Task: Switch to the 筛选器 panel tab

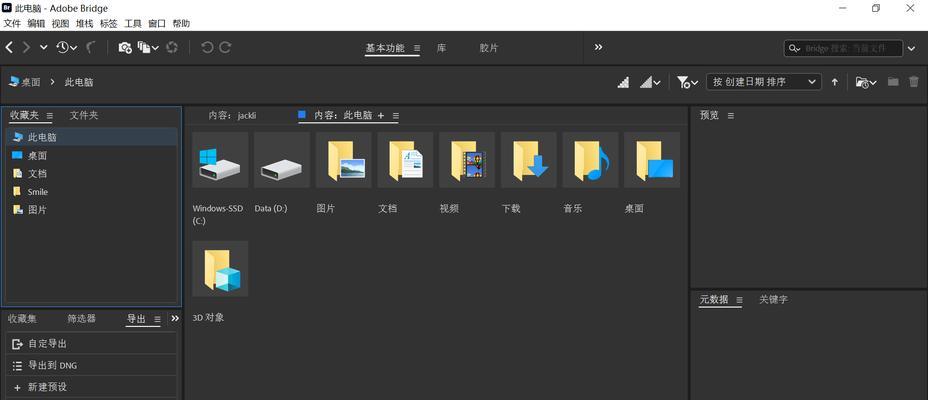Action: pyautogui.click(x=81, y=319)
